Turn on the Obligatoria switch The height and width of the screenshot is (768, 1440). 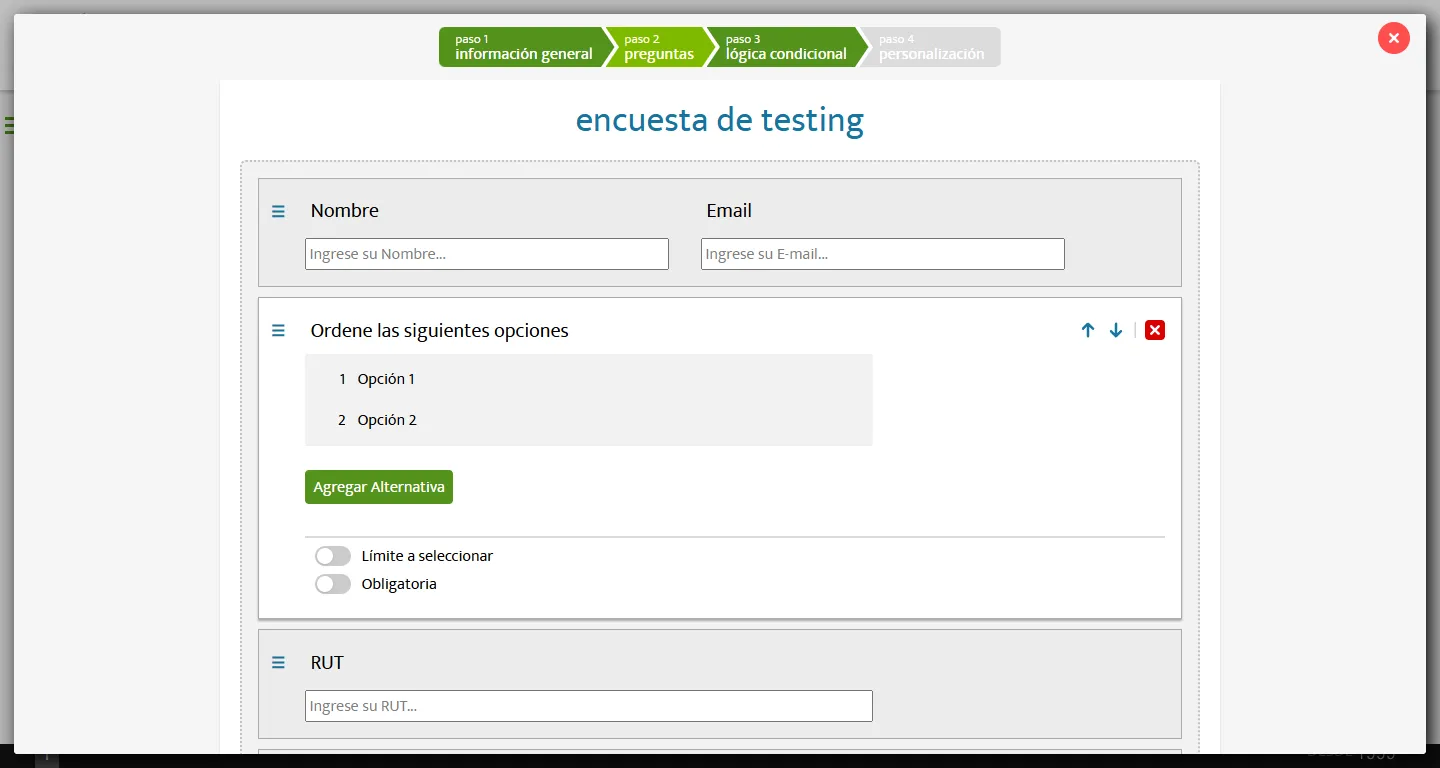coord(333,584)
